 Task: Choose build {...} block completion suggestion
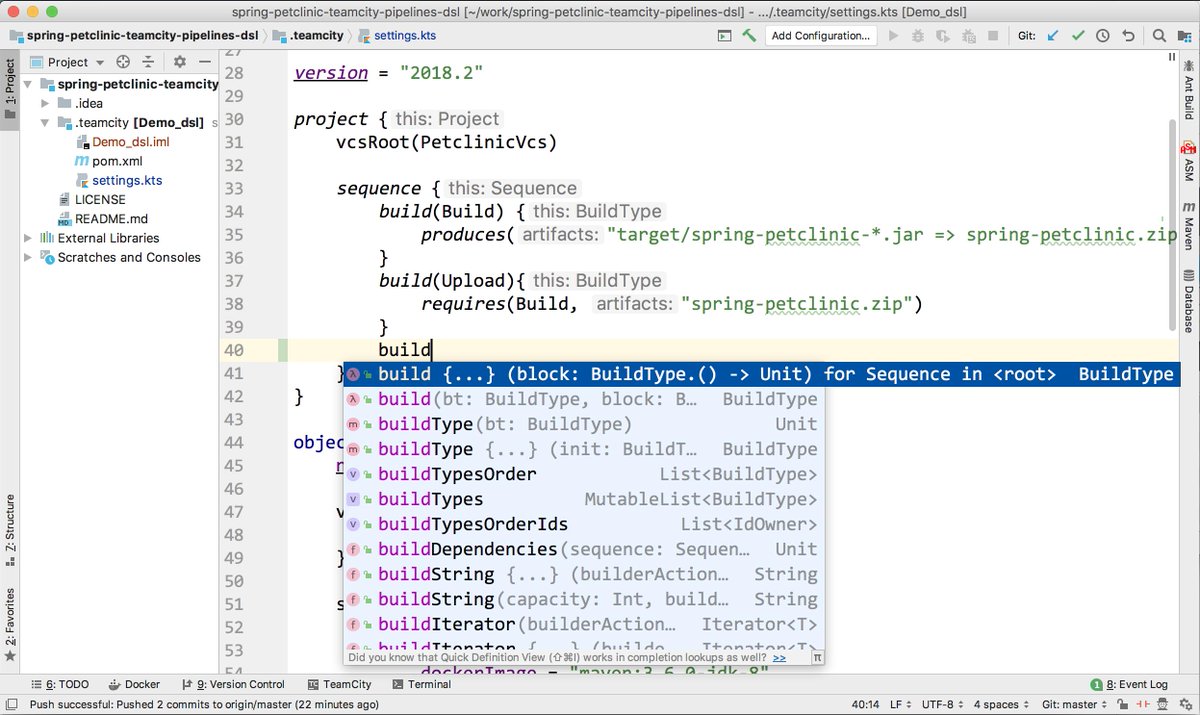pyautogui.click(x=762, y=374)
